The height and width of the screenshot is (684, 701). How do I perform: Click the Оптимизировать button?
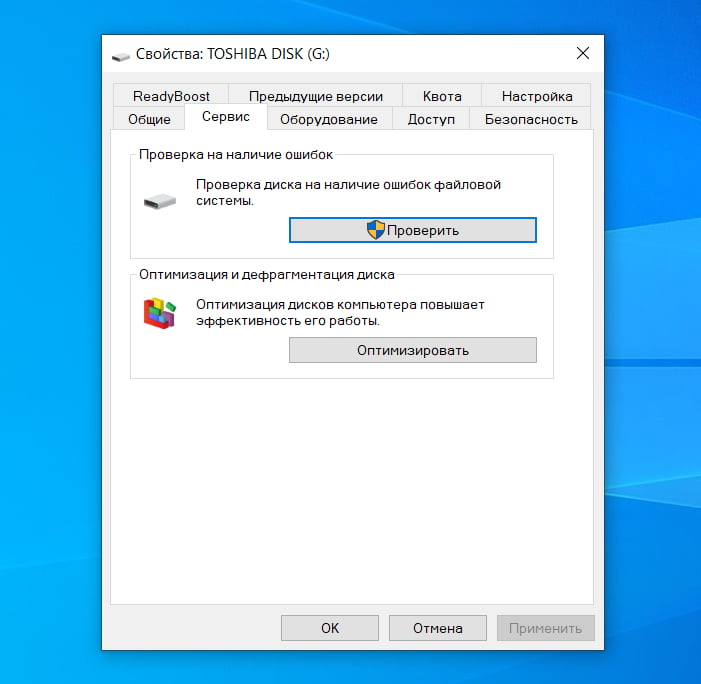point(413,350)
